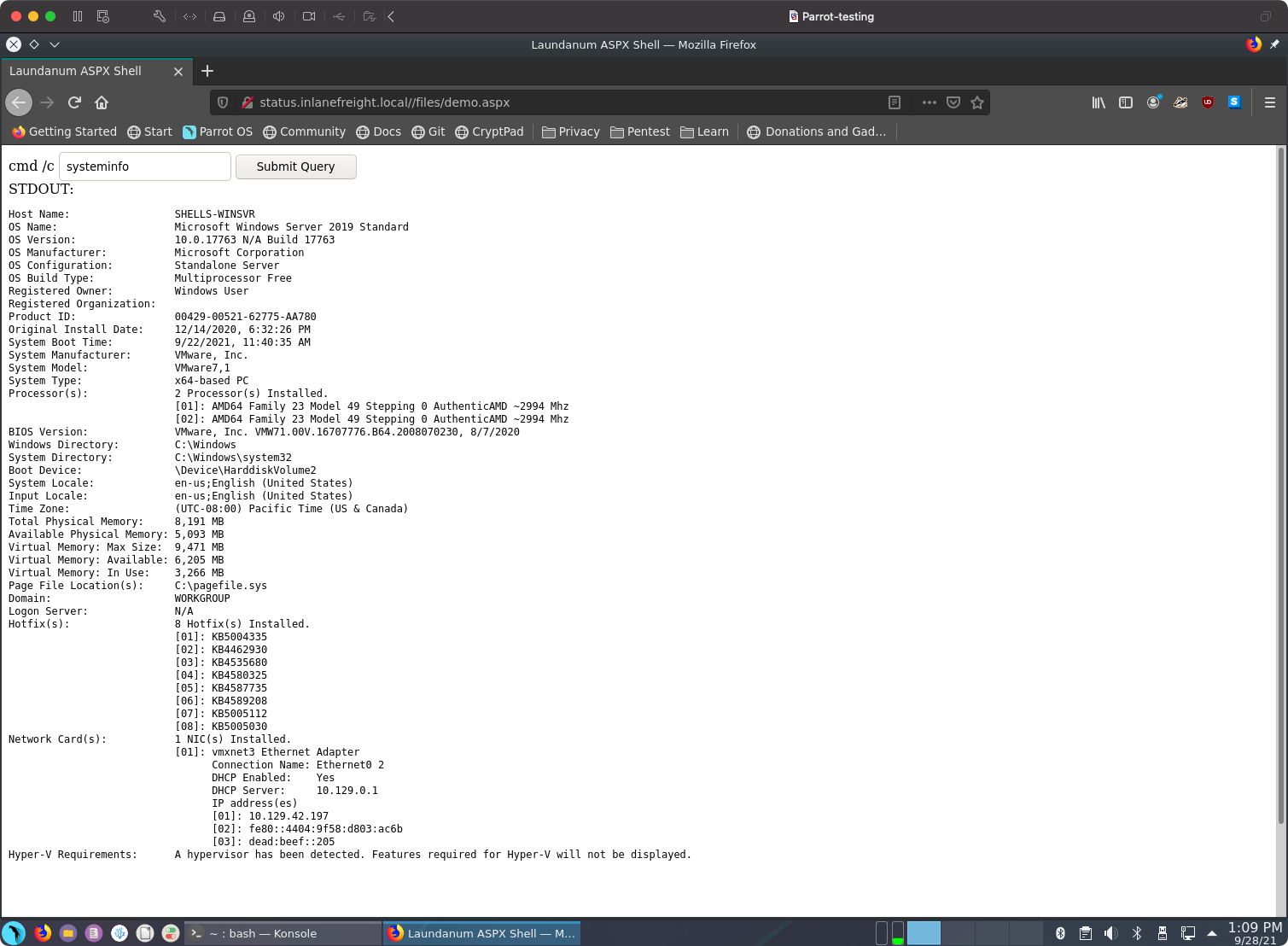The image size is (1288, 946).
Task: Take a snapshot of the virtual machine
Action: coord(103,16)
